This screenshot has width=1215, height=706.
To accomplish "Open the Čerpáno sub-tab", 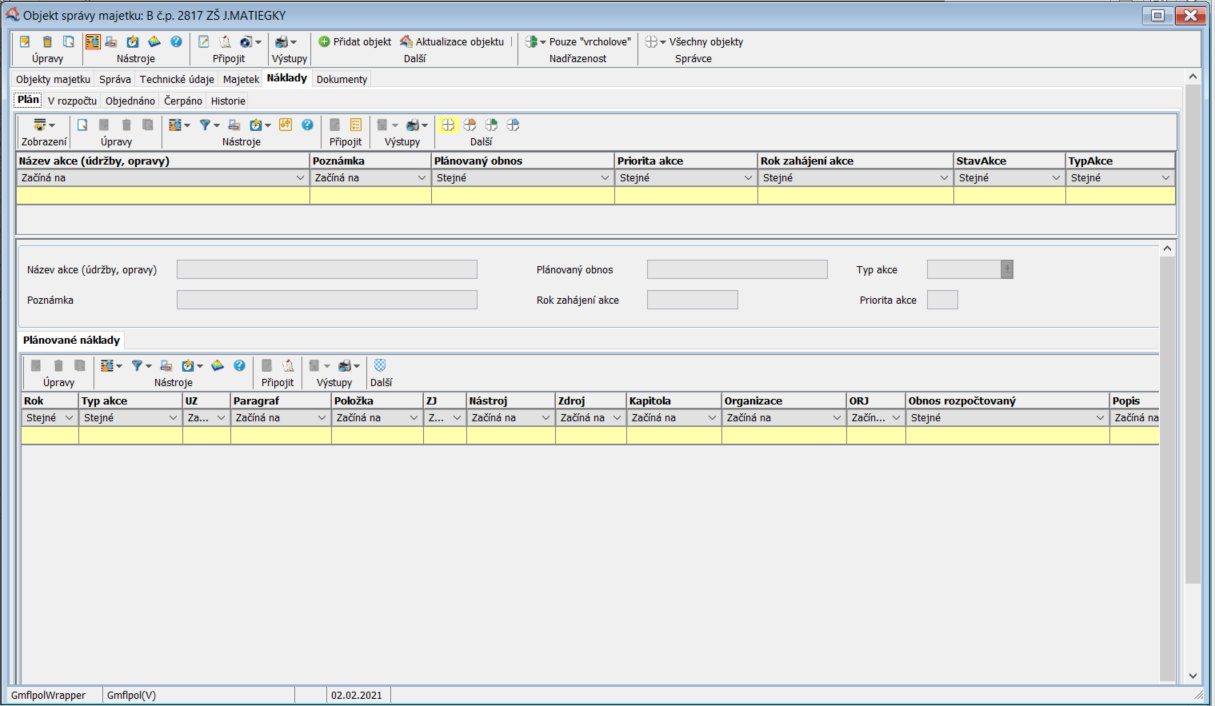I will click(x=183, y=101).
